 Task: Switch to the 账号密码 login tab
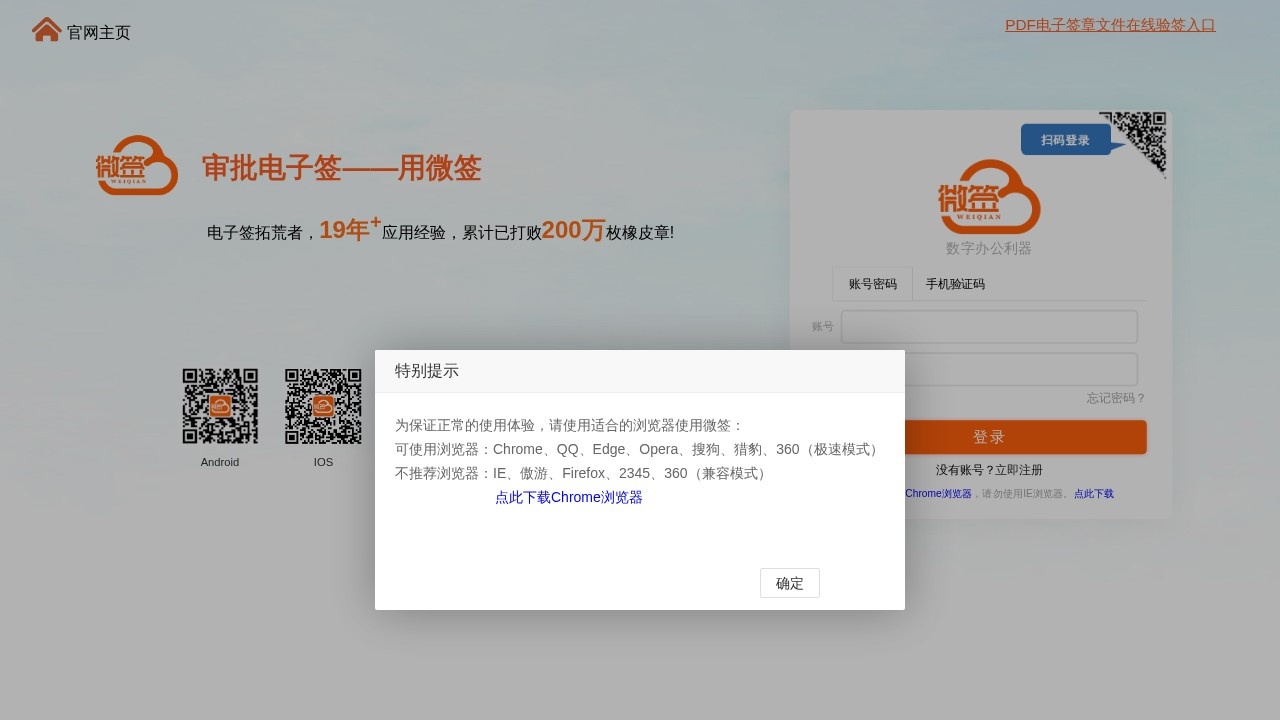871,283
